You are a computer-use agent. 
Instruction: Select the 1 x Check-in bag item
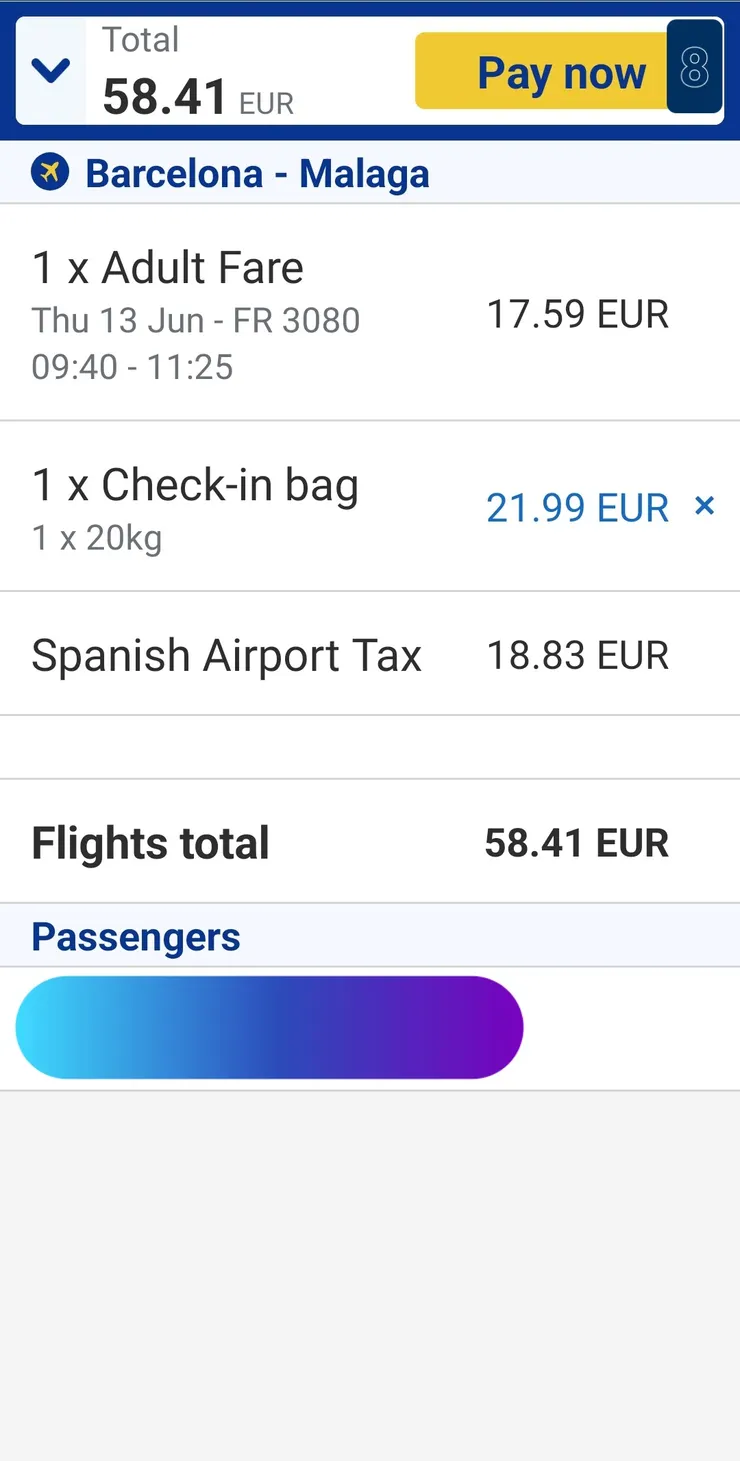coord(195,485)
